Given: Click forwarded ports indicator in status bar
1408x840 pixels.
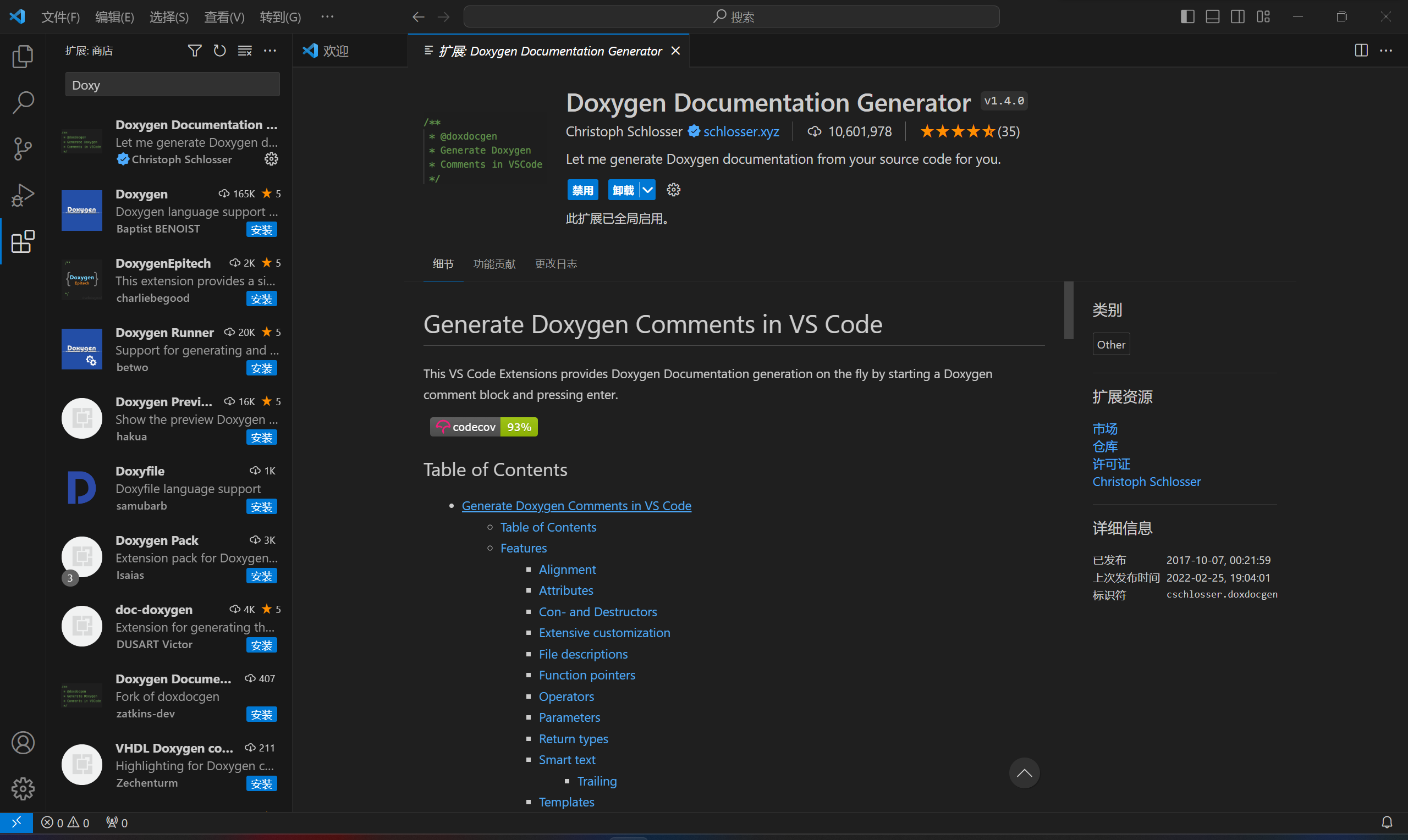Looking at the screenshot, I should point(117,822).
